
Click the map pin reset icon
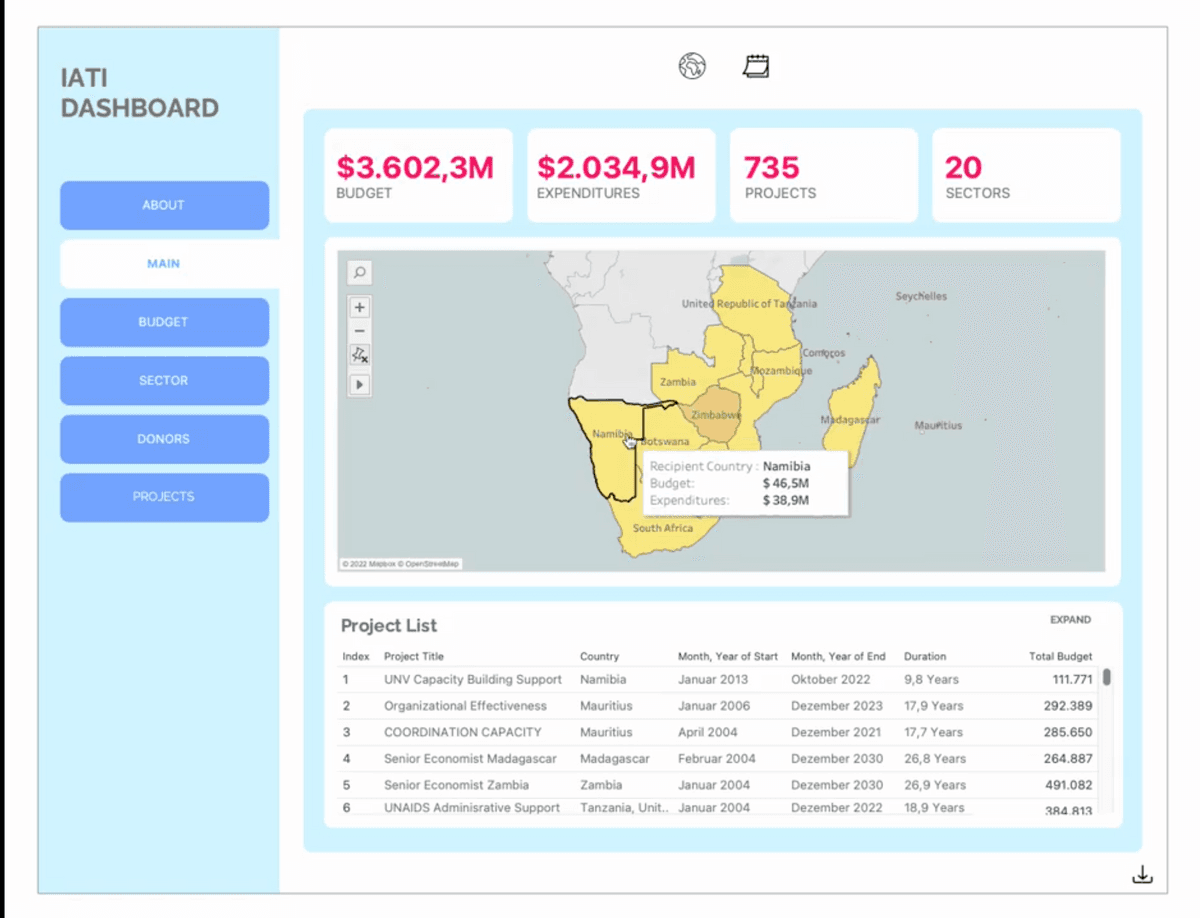point(359,355)
